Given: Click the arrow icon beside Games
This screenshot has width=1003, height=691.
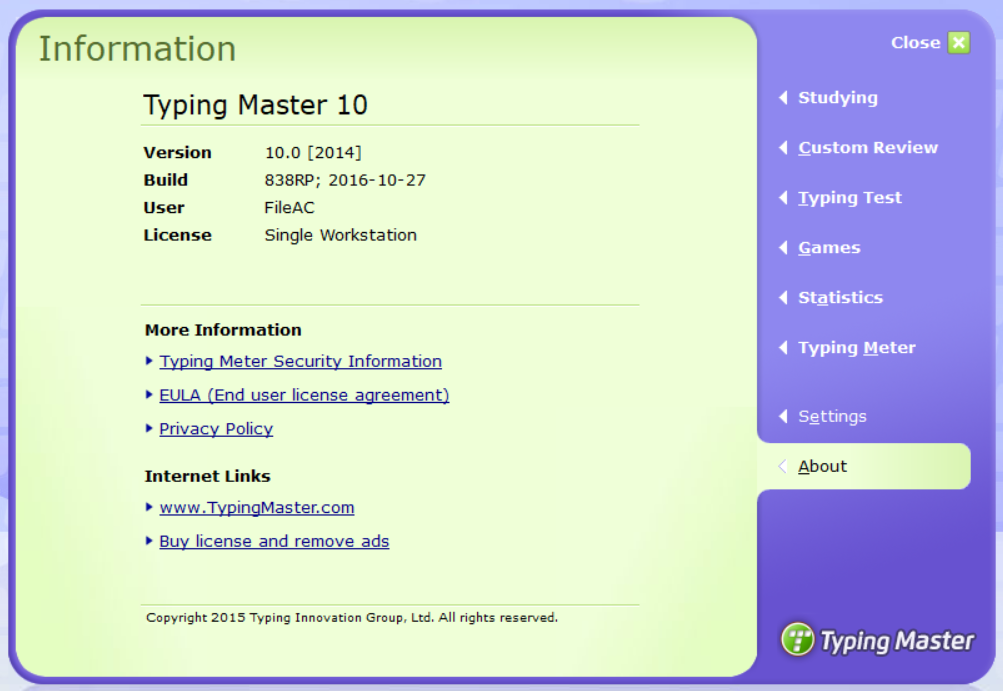Looking at the screenshot, I should click(x=783, y=247).
